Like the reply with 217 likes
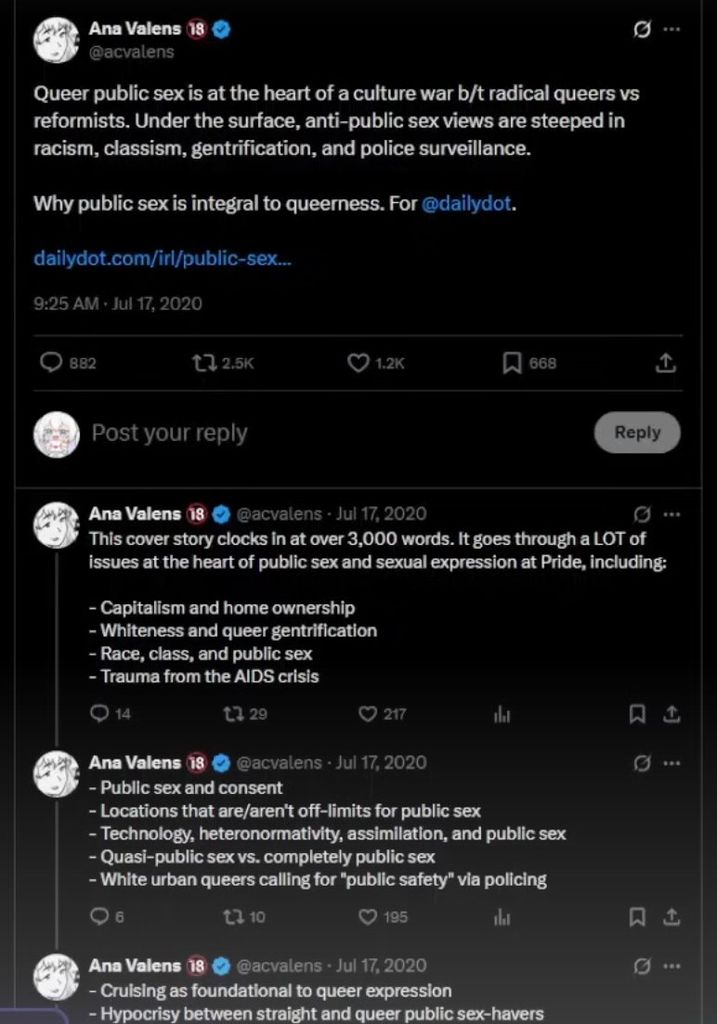The width and height of the screenshot is (717, 1024). click(x=369, y=714)
